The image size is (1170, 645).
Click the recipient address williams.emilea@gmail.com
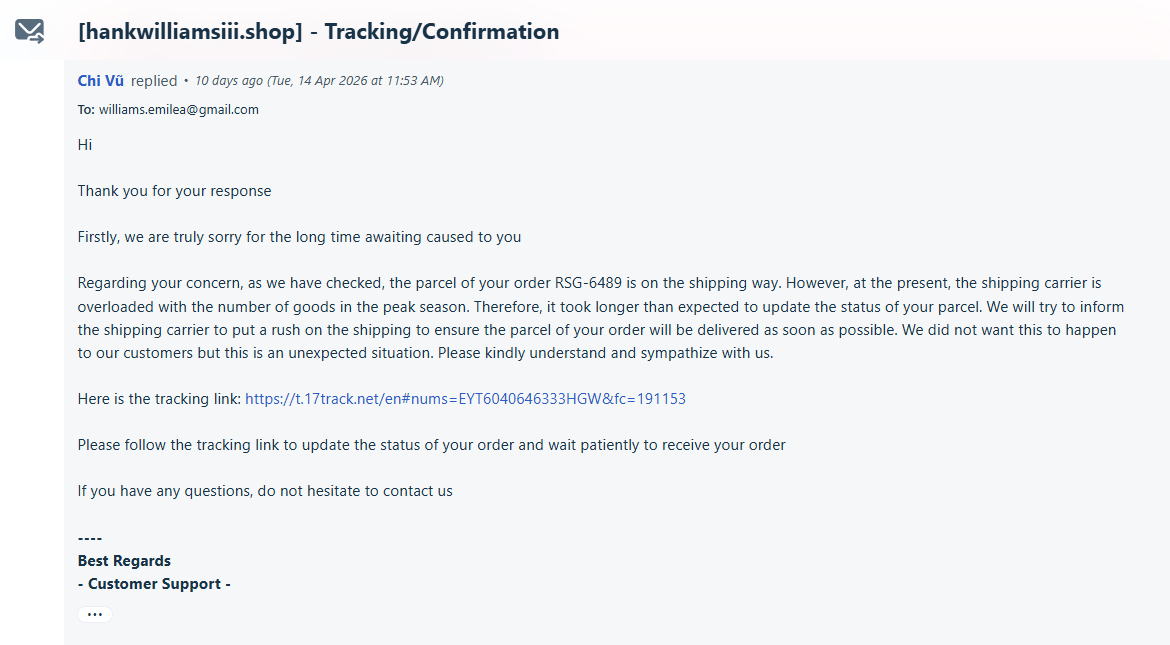178,109
